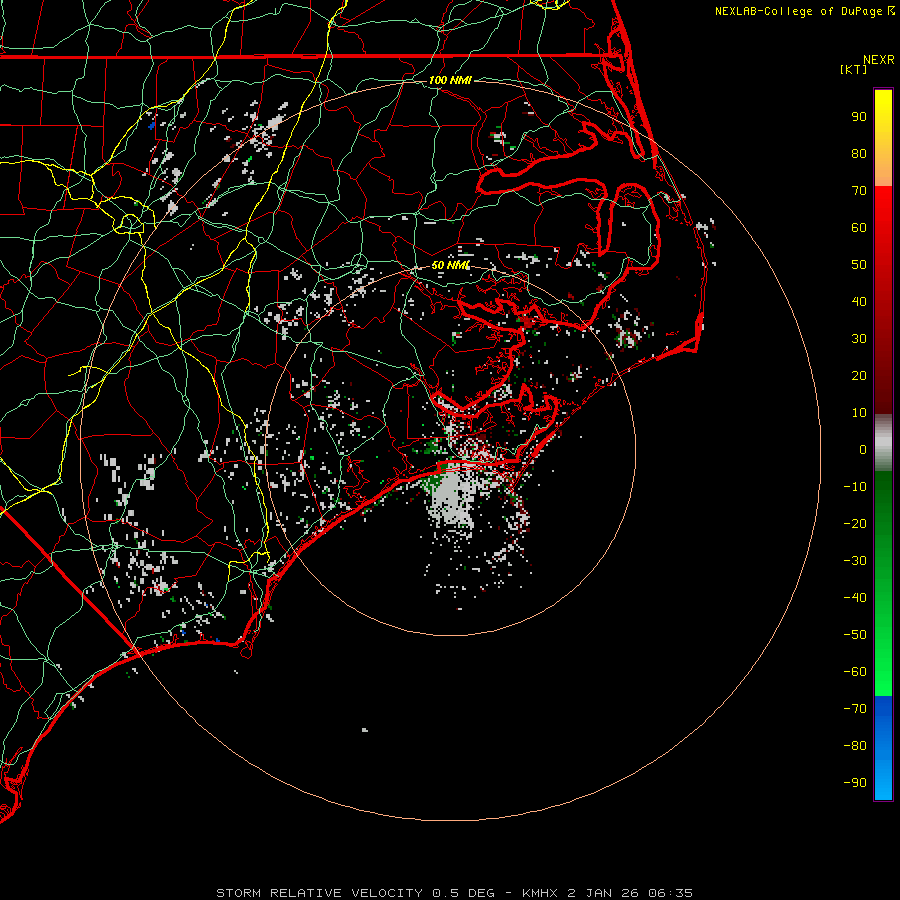Viewport: 900px width, 900px height.
Task: Click the -60 value on the velocity scale
Action: click(855, 672)
